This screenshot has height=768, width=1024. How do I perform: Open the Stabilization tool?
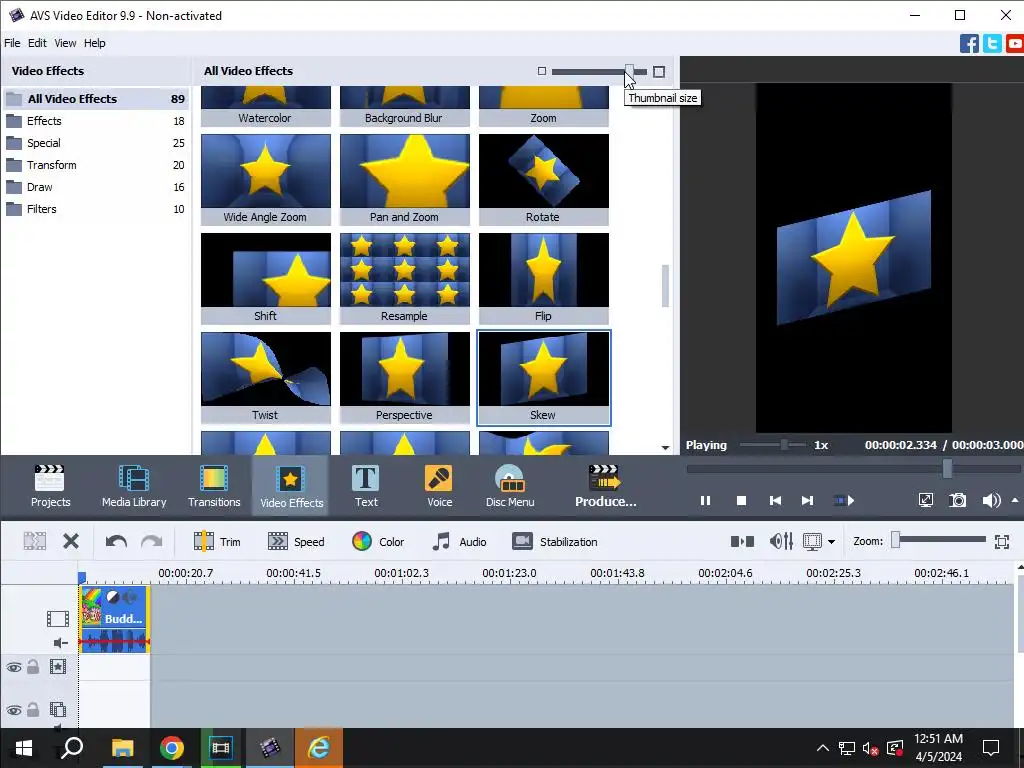(555, 541)
